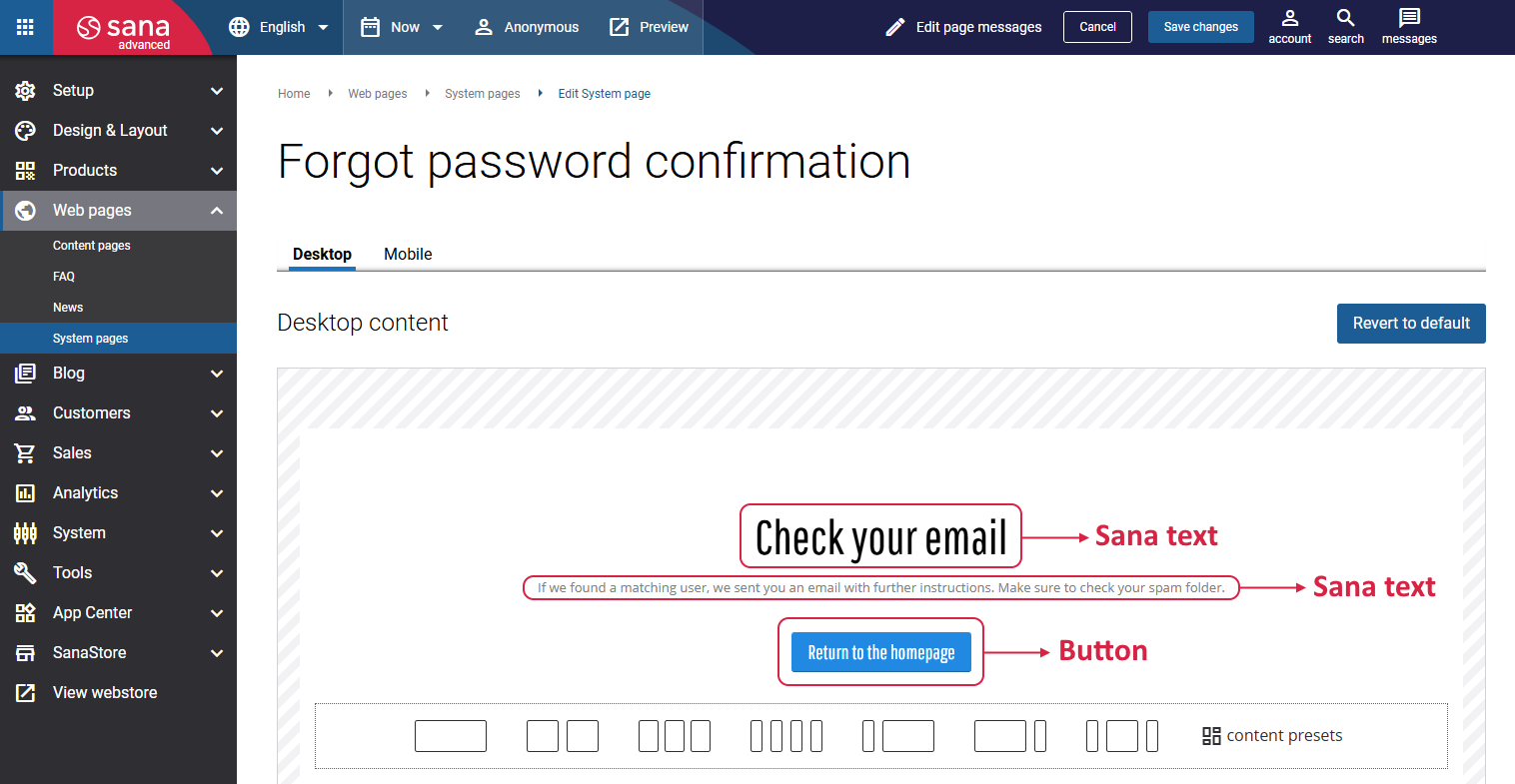
Task: Switch to the Mobile tab
Action: point(408,254)
